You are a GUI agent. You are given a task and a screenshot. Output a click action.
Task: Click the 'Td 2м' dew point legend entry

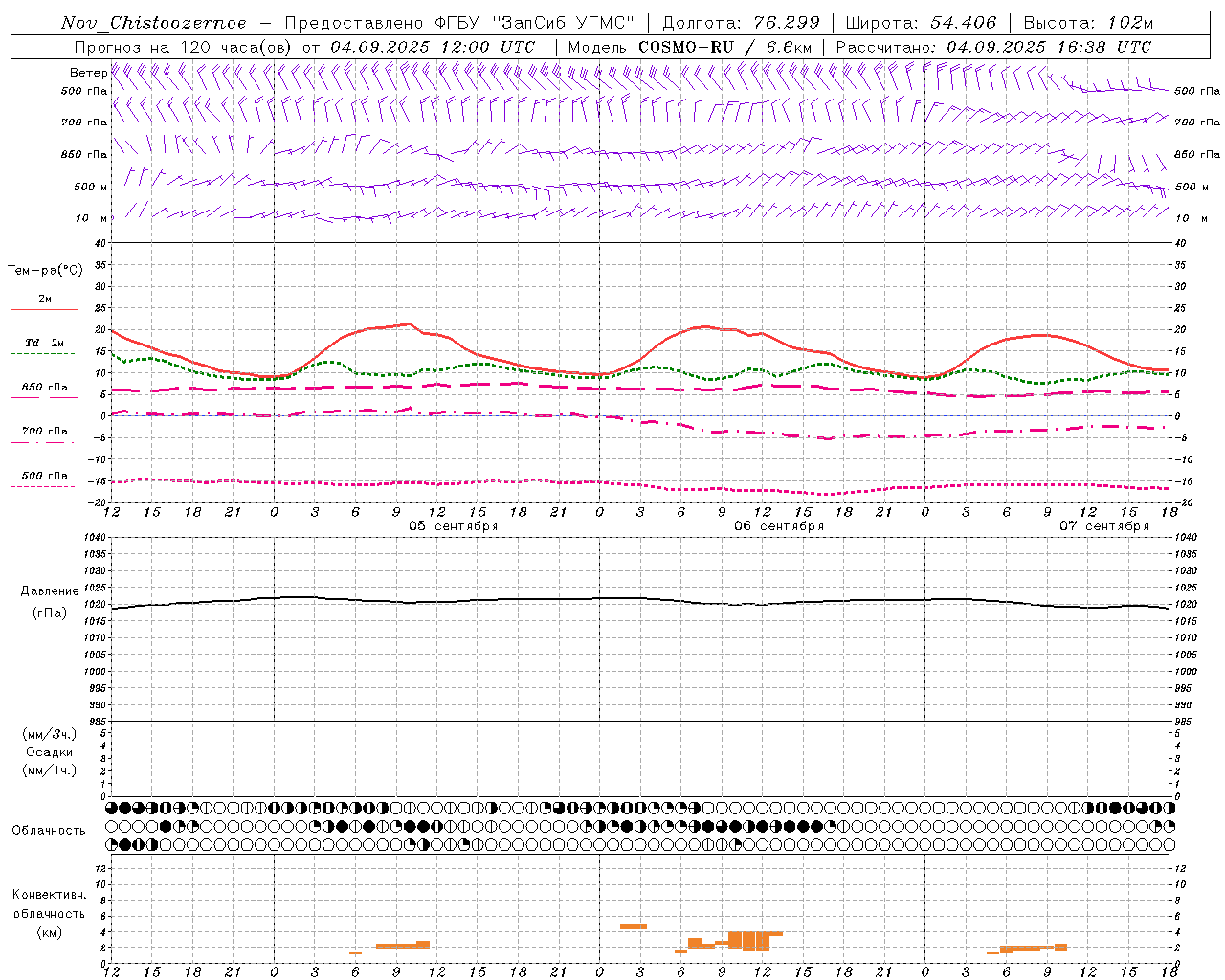coord(45,343)
